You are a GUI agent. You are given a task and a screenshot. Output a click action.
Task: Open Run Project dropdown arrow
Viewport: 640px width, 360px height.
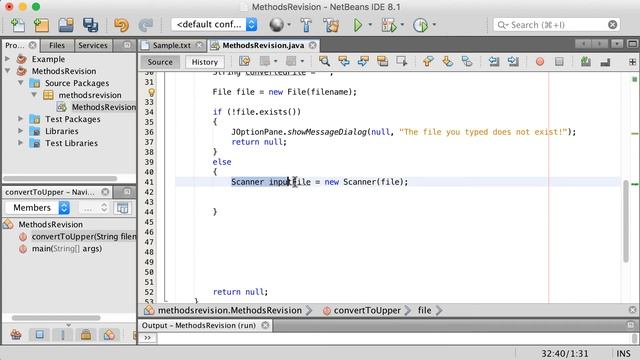click(370, 25)
